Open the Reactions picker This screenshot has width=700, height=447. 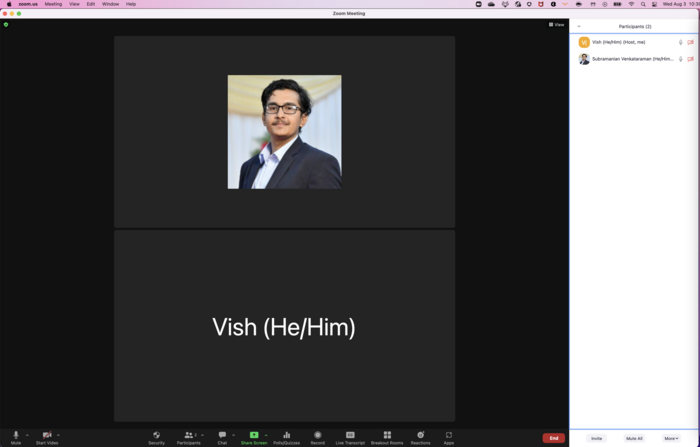coord(420,436)
